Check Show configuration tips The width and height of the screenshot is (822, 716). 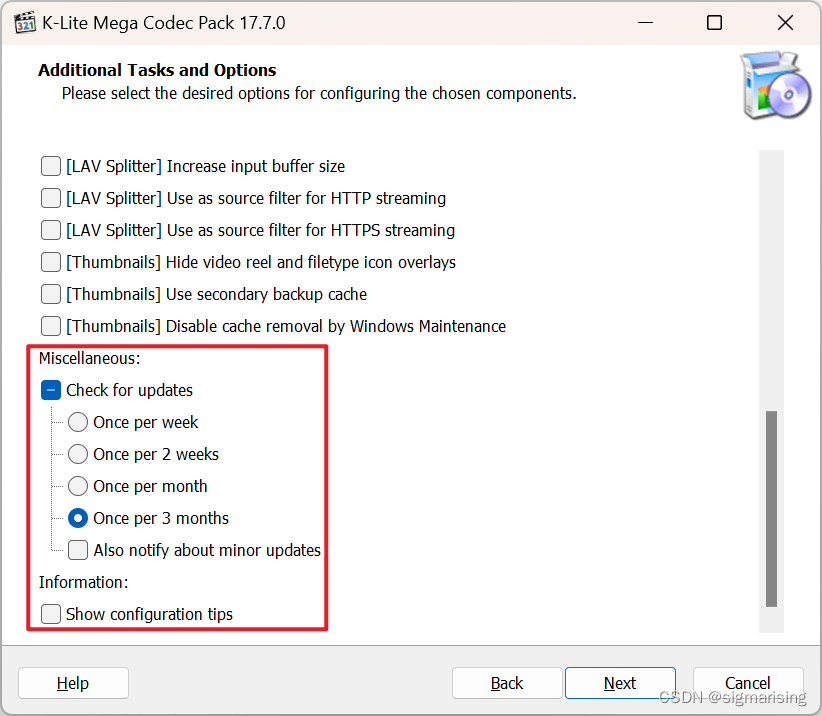coord(51,614)
